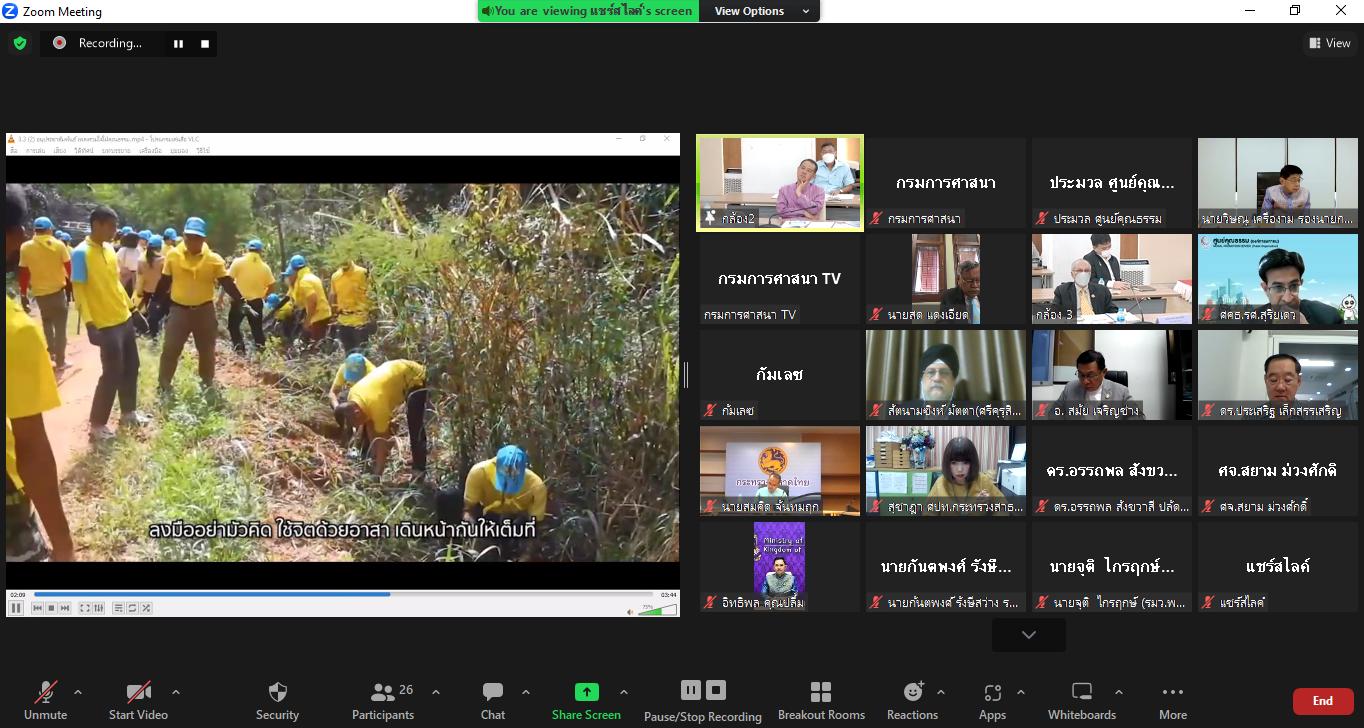This screenshot has height=728, width=1364.
Task: Expand arrow next to Reactions
Action: [x=941, y=692]
